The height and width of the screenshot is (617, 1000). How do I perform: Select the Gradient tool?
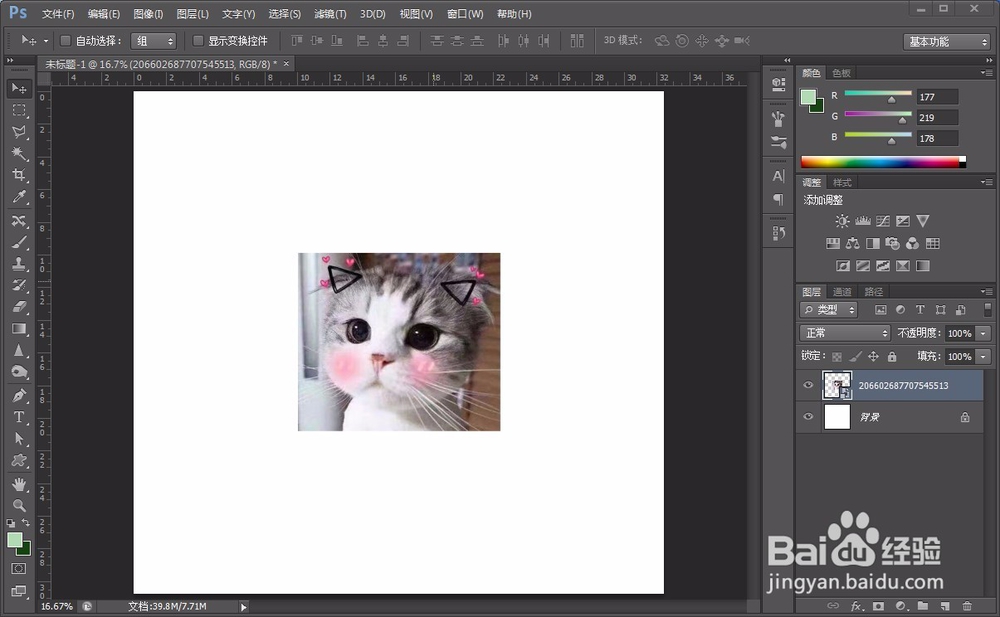click(19, 329)
